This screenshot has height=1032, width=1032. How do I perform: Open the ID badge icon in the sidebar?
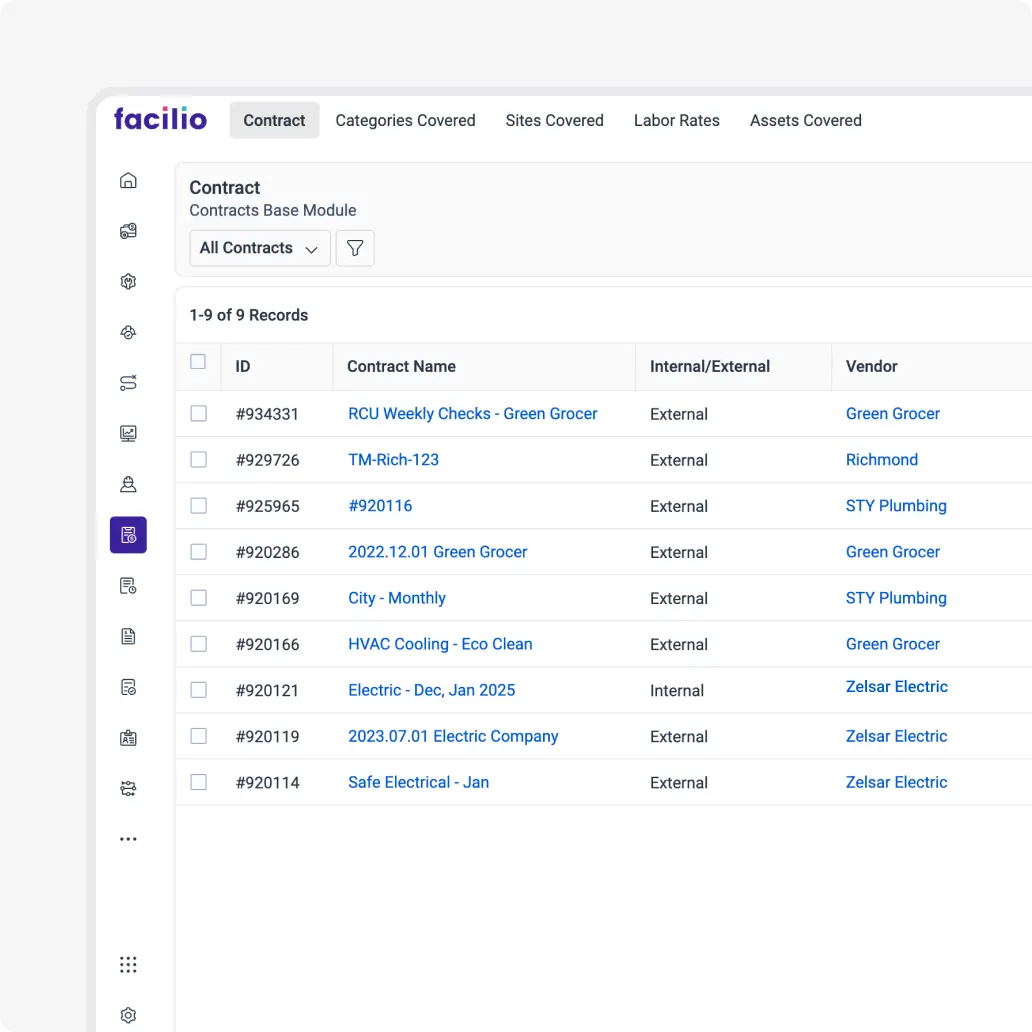coord(128,737)
